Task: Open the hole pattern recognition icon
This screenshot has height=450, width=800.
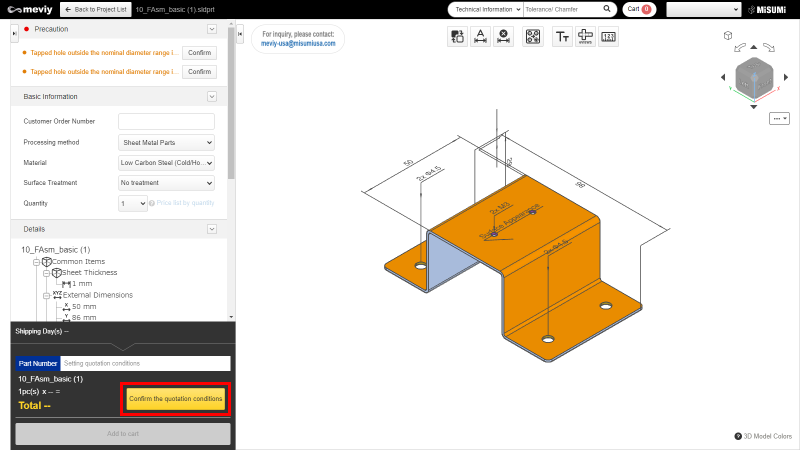Action: point(533,37)
